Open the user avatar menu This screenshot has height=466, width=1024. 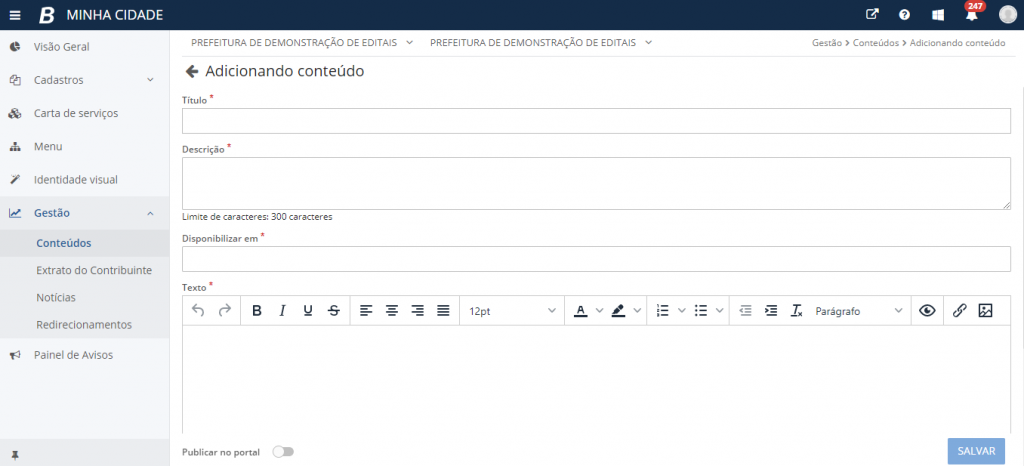pyautogui.click(x=1008, y=14)
